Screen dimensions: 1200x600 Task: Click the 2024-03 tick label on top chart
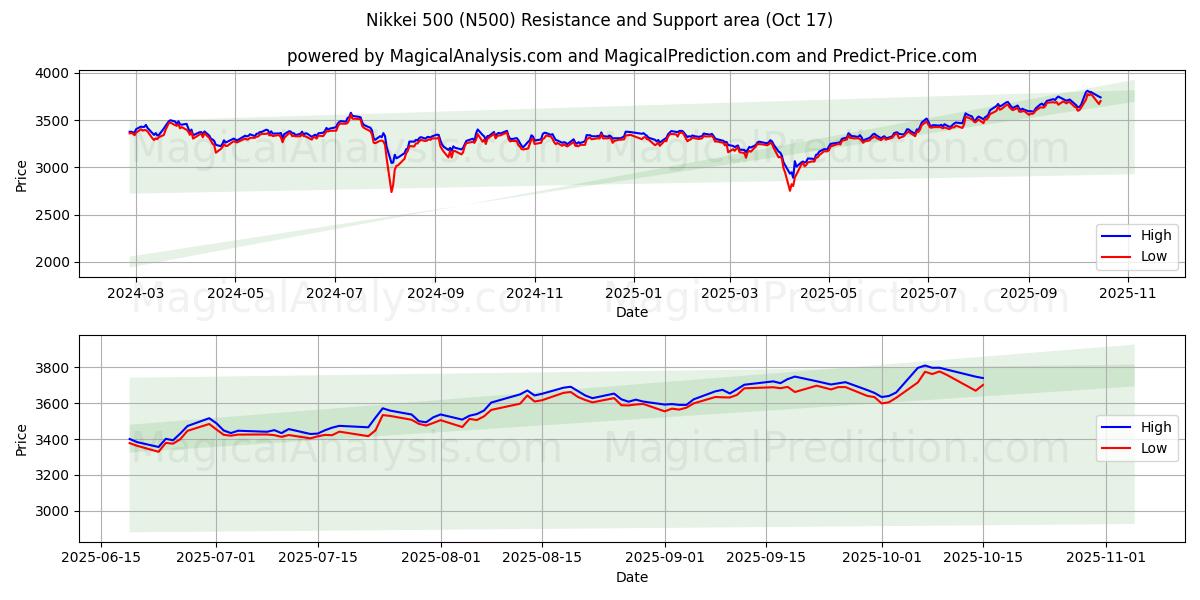click(135, 294)
